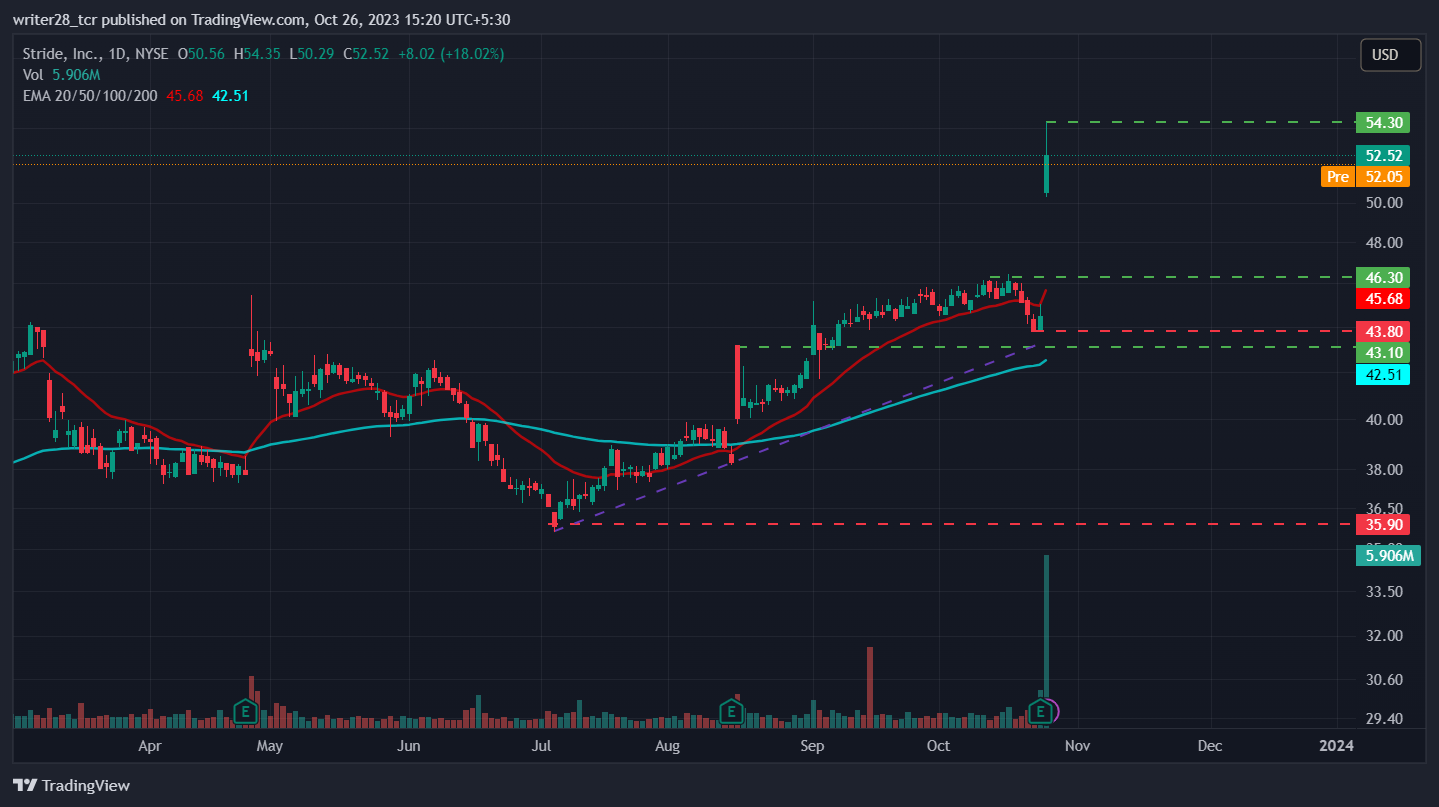Click the 5.906M volume label on axis

(1387, 555)
